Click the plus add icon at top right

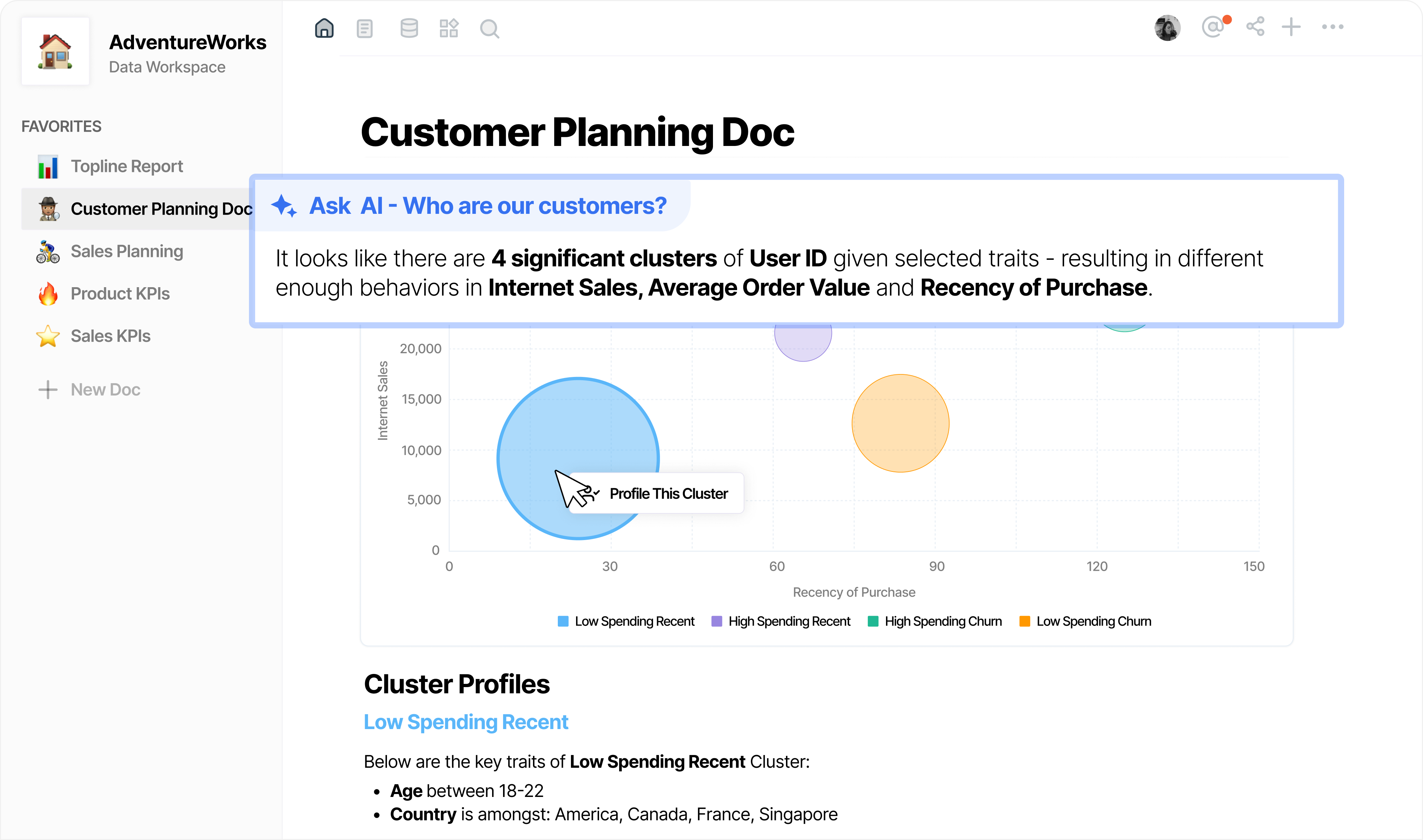(1292, 27)
